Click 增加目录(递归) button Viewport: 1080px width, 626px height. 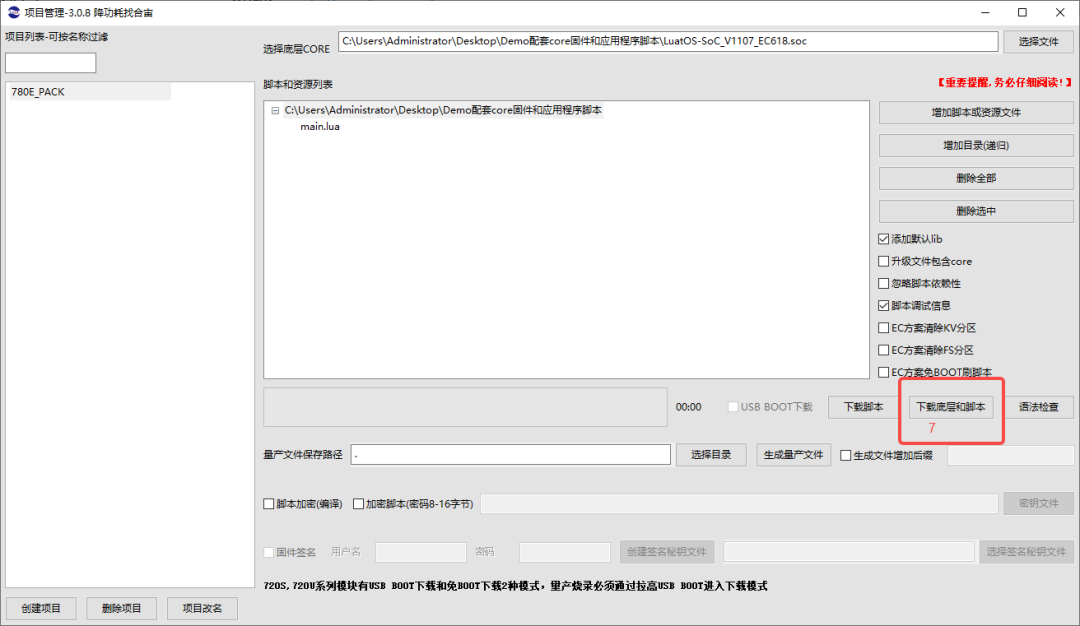click(975, 145)
